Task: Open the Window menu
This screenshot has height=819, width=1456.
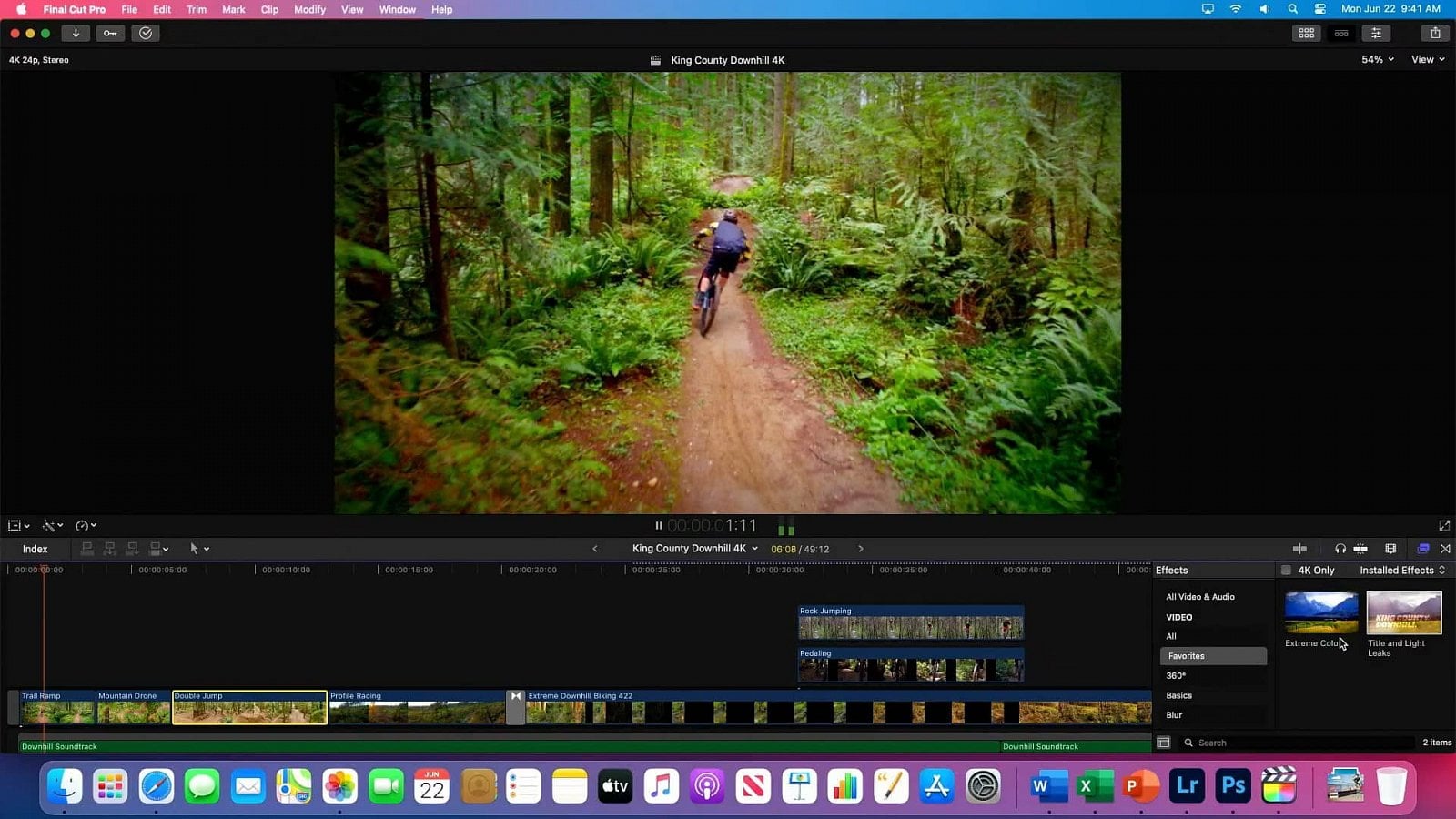Action: (397, 9)
